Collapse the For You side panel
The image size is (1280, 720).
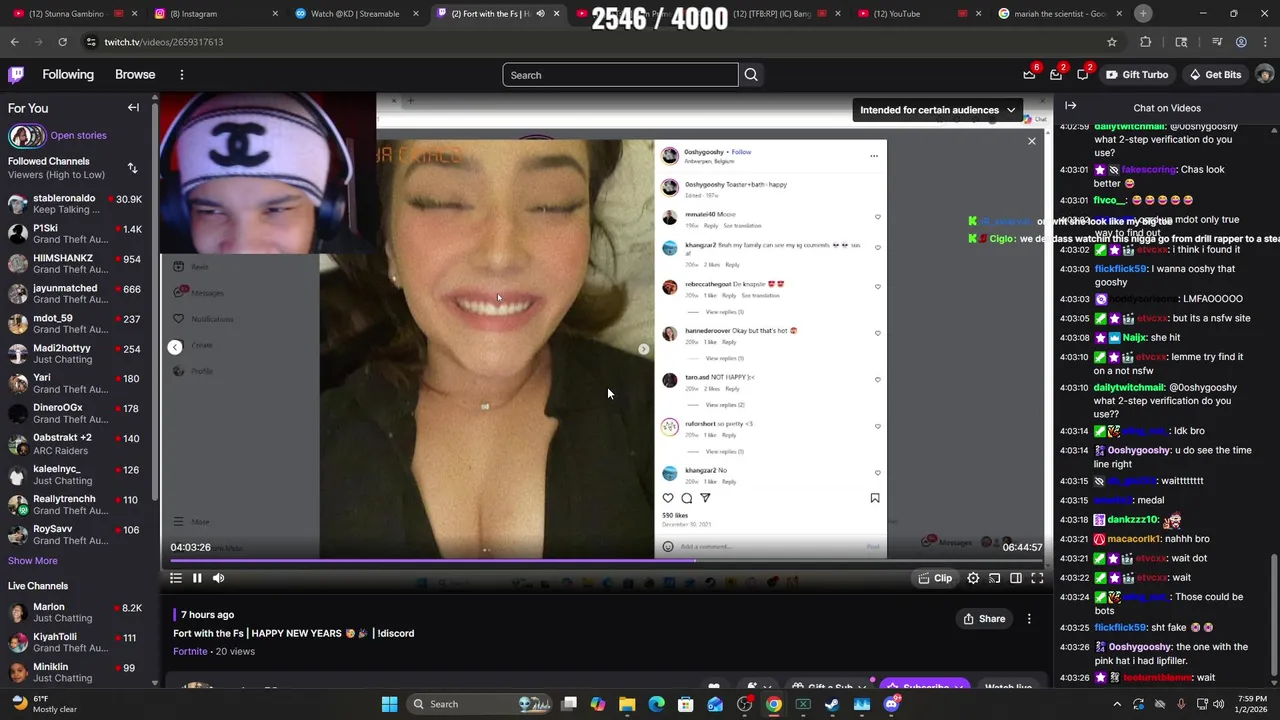click(133, 108)
